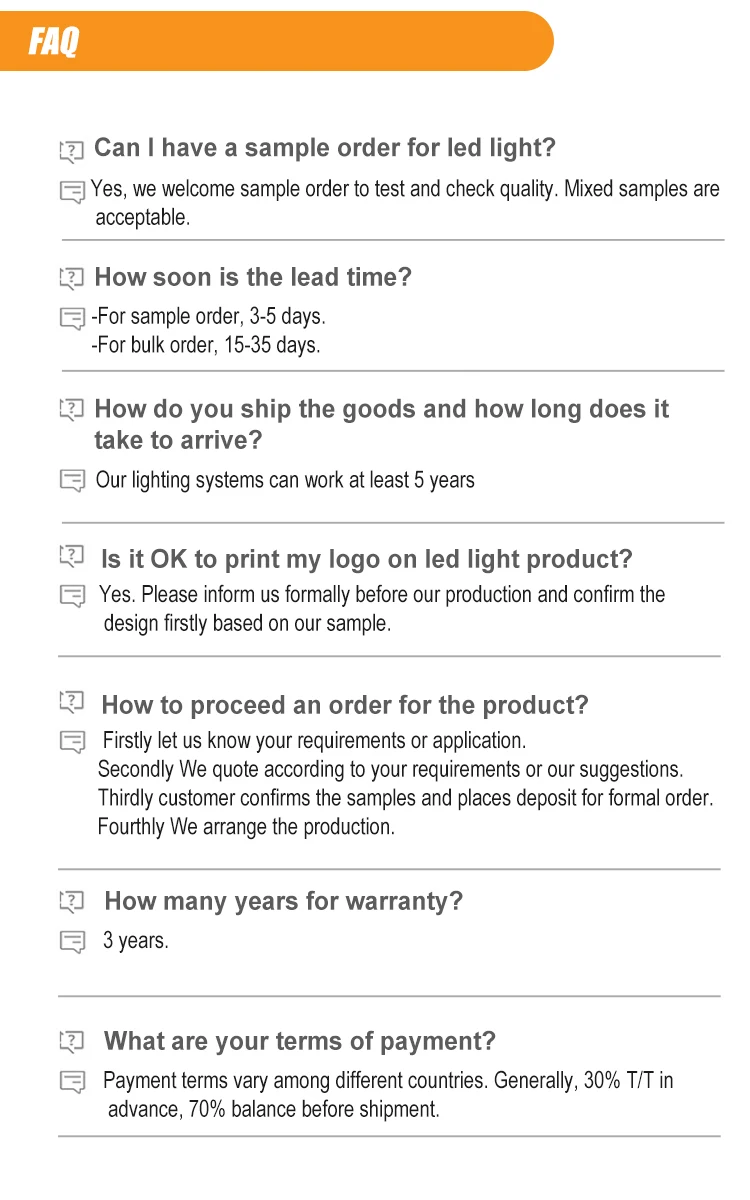The width and height of the screenshot is (750, 1200).
Task: Select 'How soon is the lead time?' heading
Action: (x=253, y=277)
